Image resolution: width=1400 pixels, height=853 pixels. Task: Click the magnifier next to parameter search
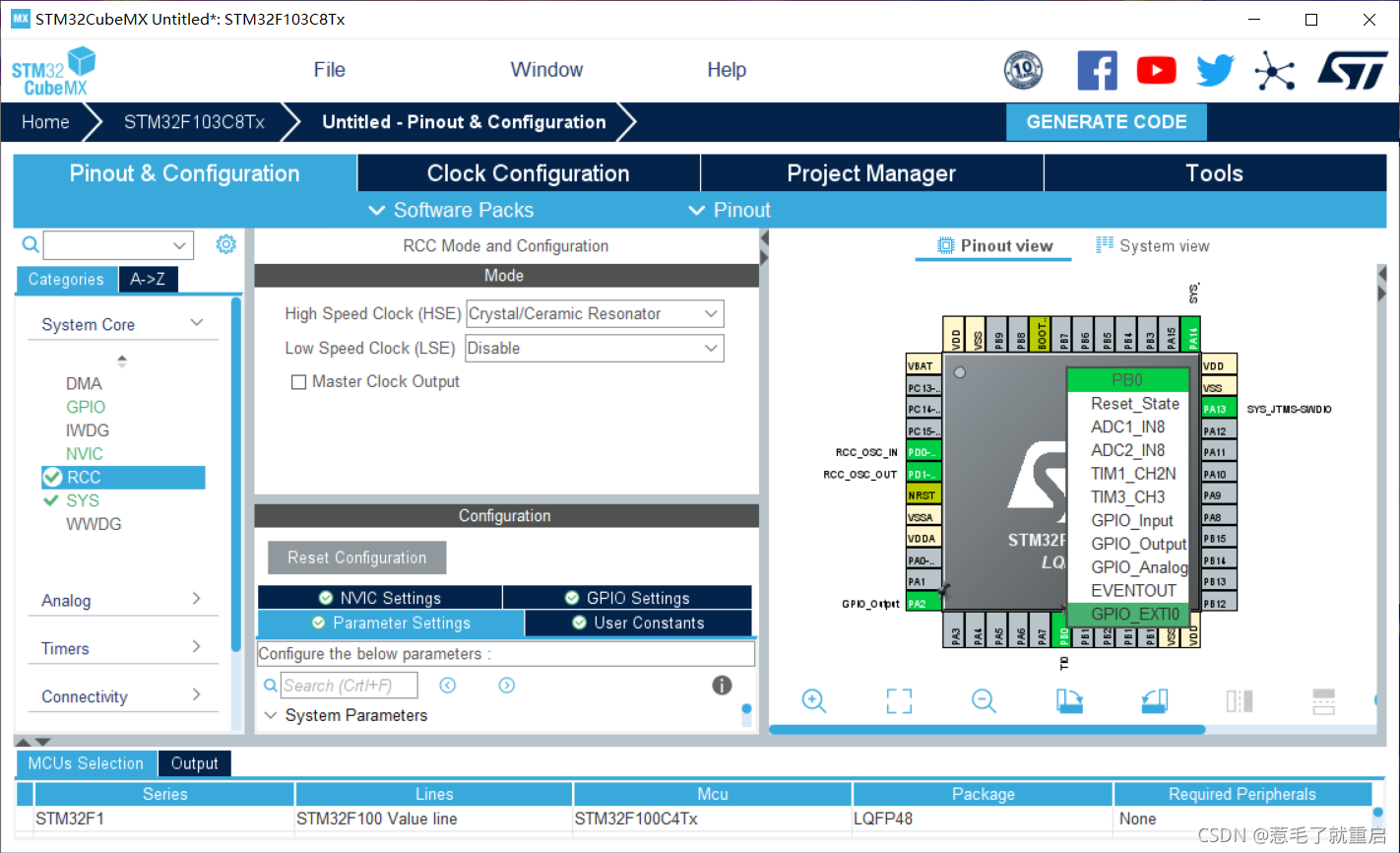pyautogui.click(x=271, y=686)
